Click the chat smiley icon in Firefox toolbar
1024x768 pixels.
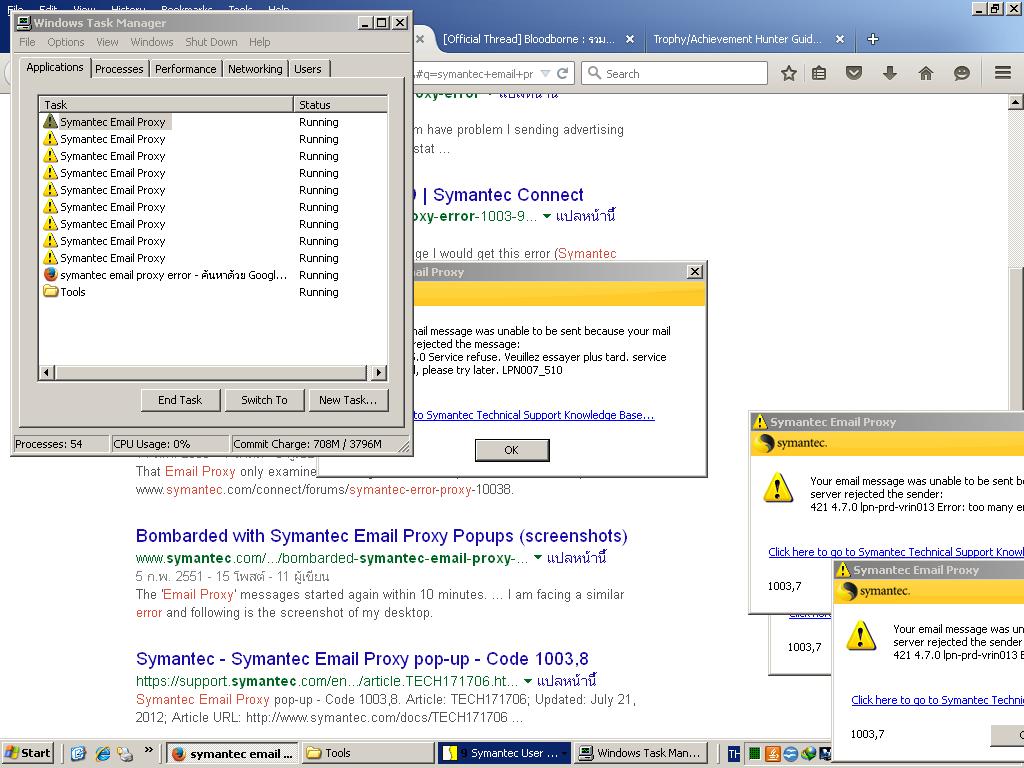point(961,73)
